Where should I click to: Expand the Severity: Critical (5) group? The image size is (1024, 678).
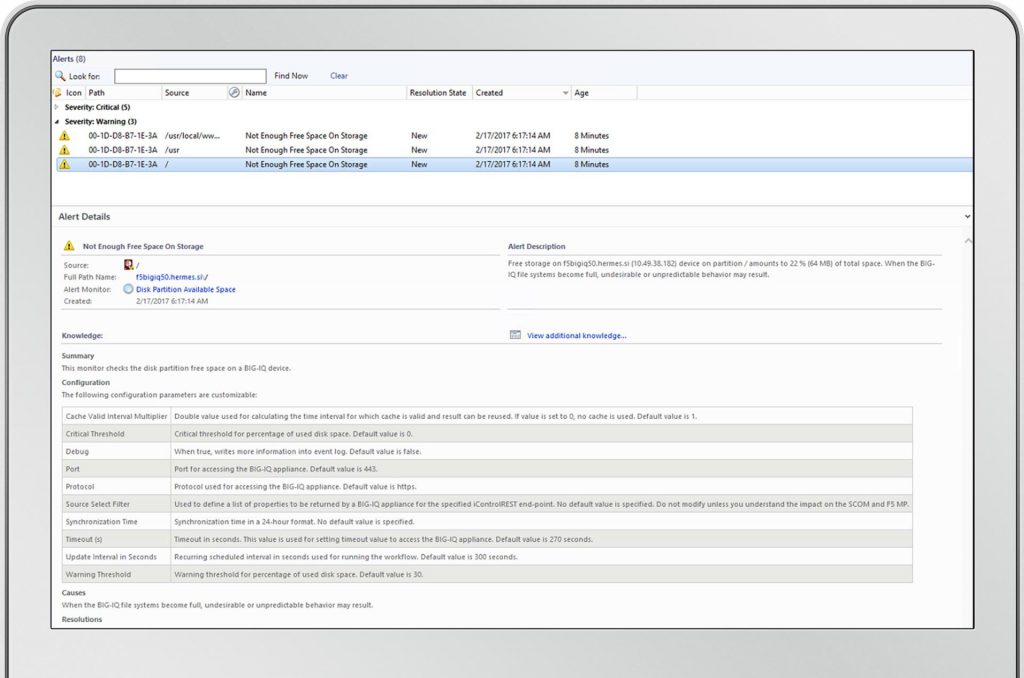tap(57, 107)
